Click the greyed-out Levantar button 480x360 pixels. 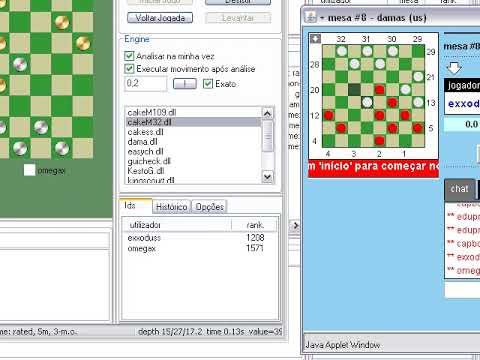(x=238, y=18)
